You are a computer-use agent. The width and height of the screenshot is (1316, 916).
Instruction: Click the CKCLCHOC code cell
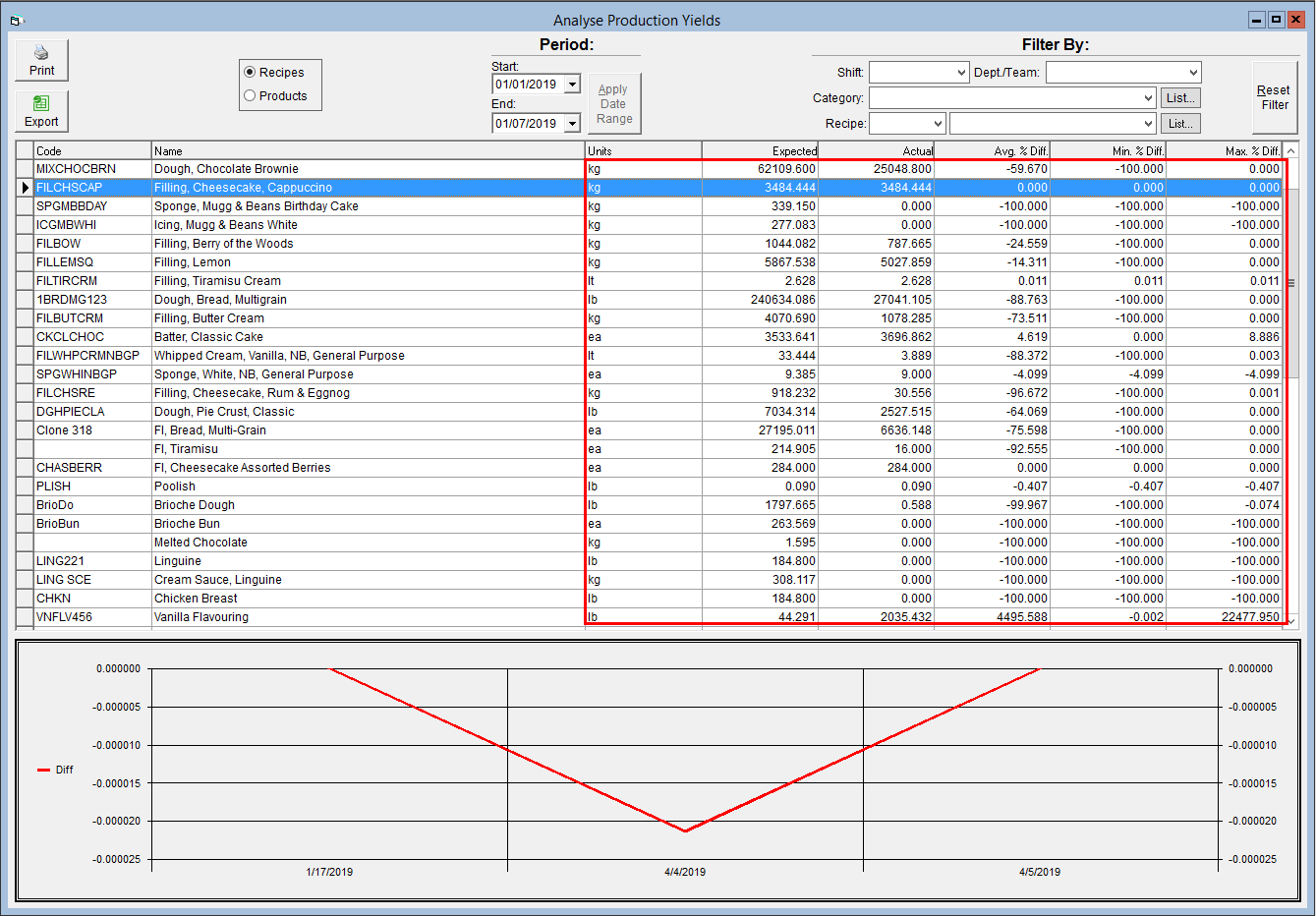tap(92, 337)
